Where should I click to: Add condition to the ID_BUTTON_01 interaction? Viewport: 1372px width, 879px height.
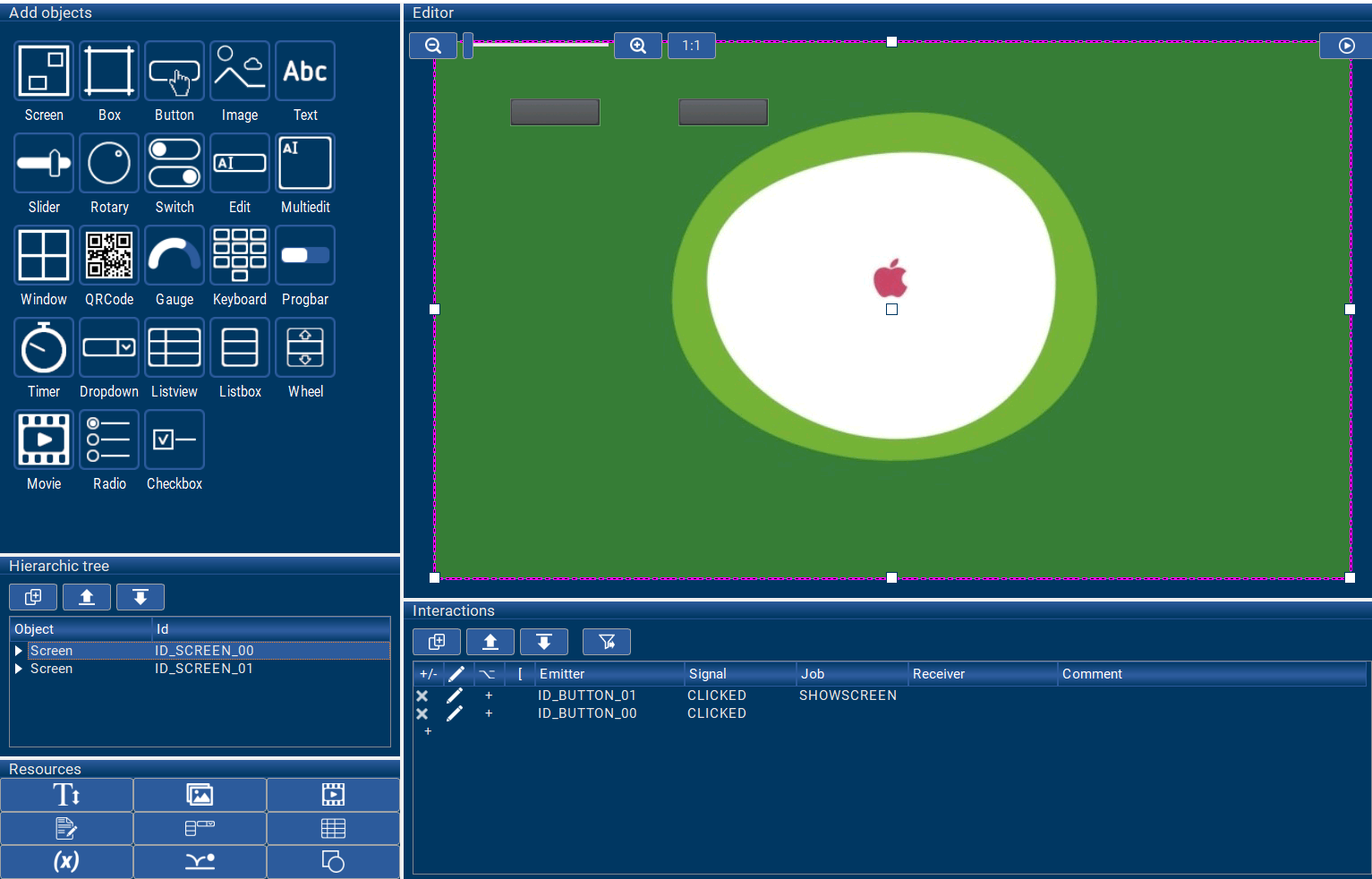489,696
